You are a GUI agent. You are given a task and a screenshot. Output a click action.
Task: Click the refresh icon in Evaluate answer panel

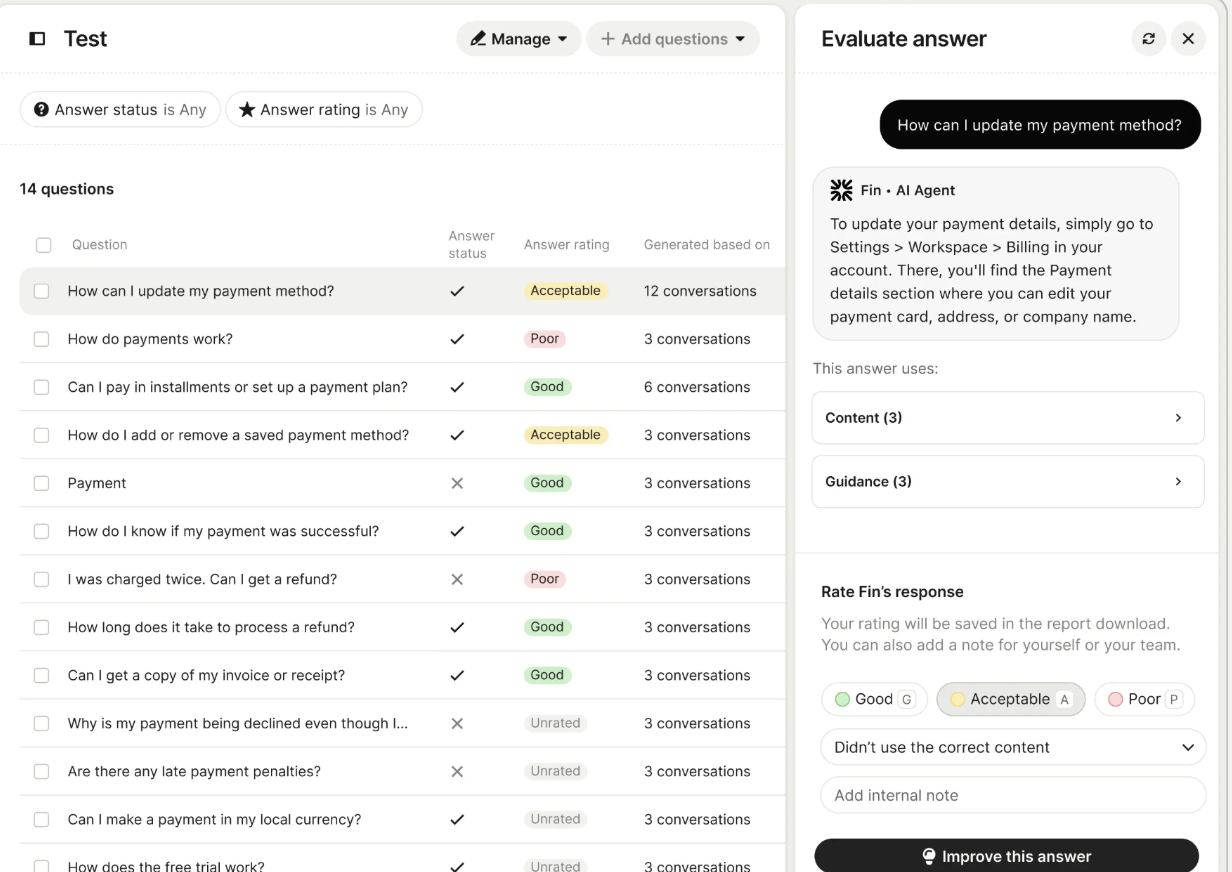1148,39
